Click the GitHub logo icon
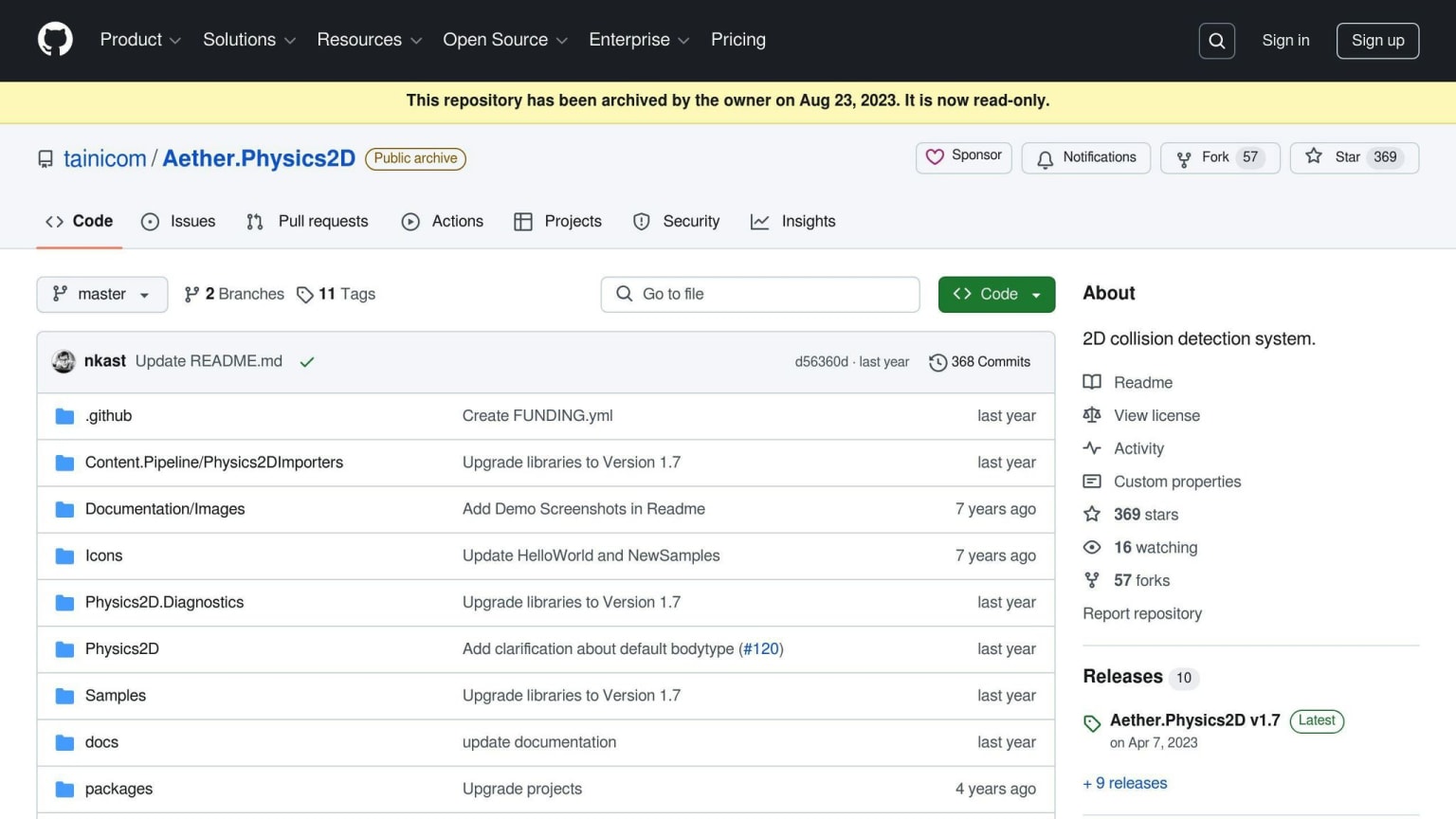Screen dimensions: 1456x819 55,40
